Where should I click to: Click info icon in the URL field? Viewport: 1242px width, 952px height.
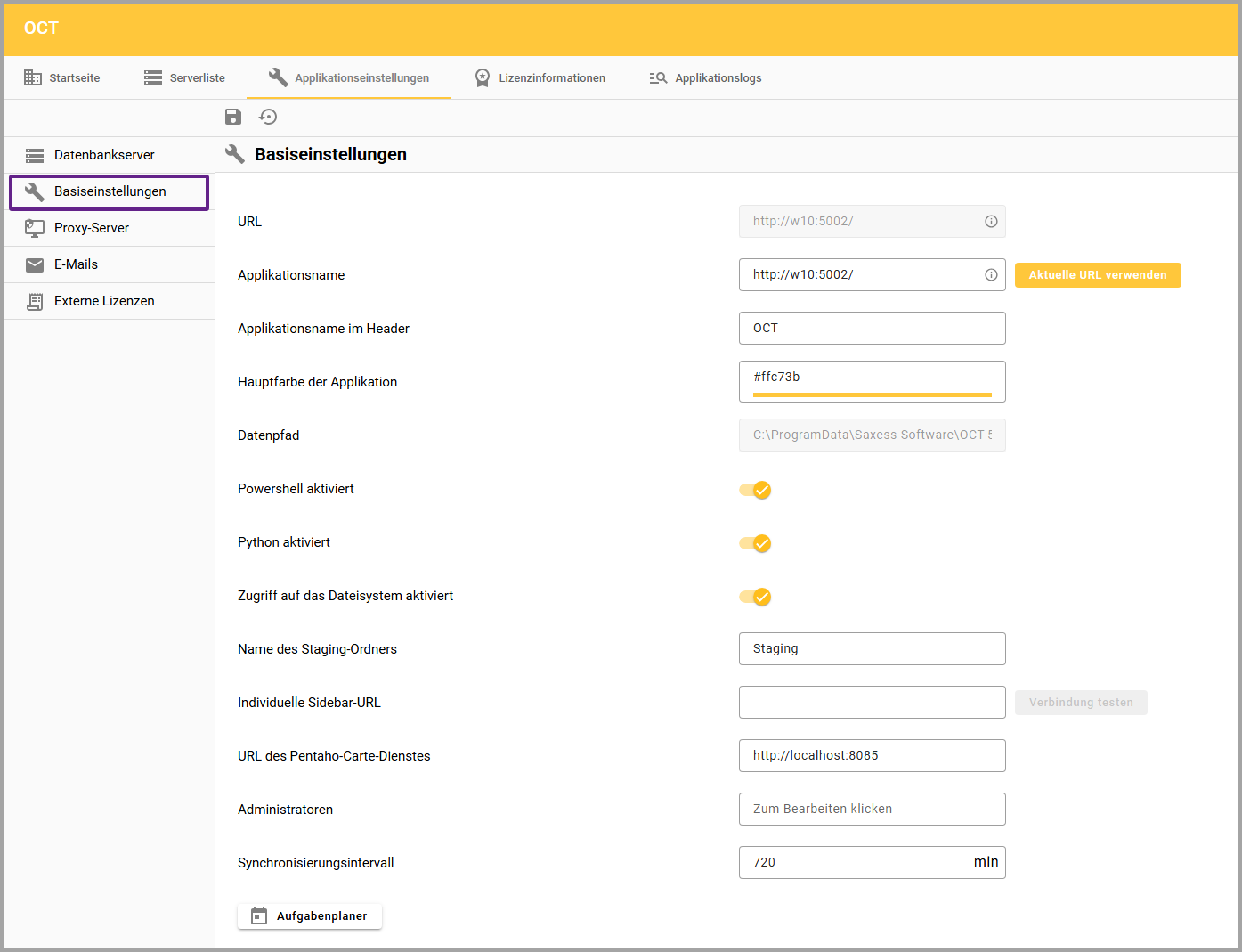[991, 222]
